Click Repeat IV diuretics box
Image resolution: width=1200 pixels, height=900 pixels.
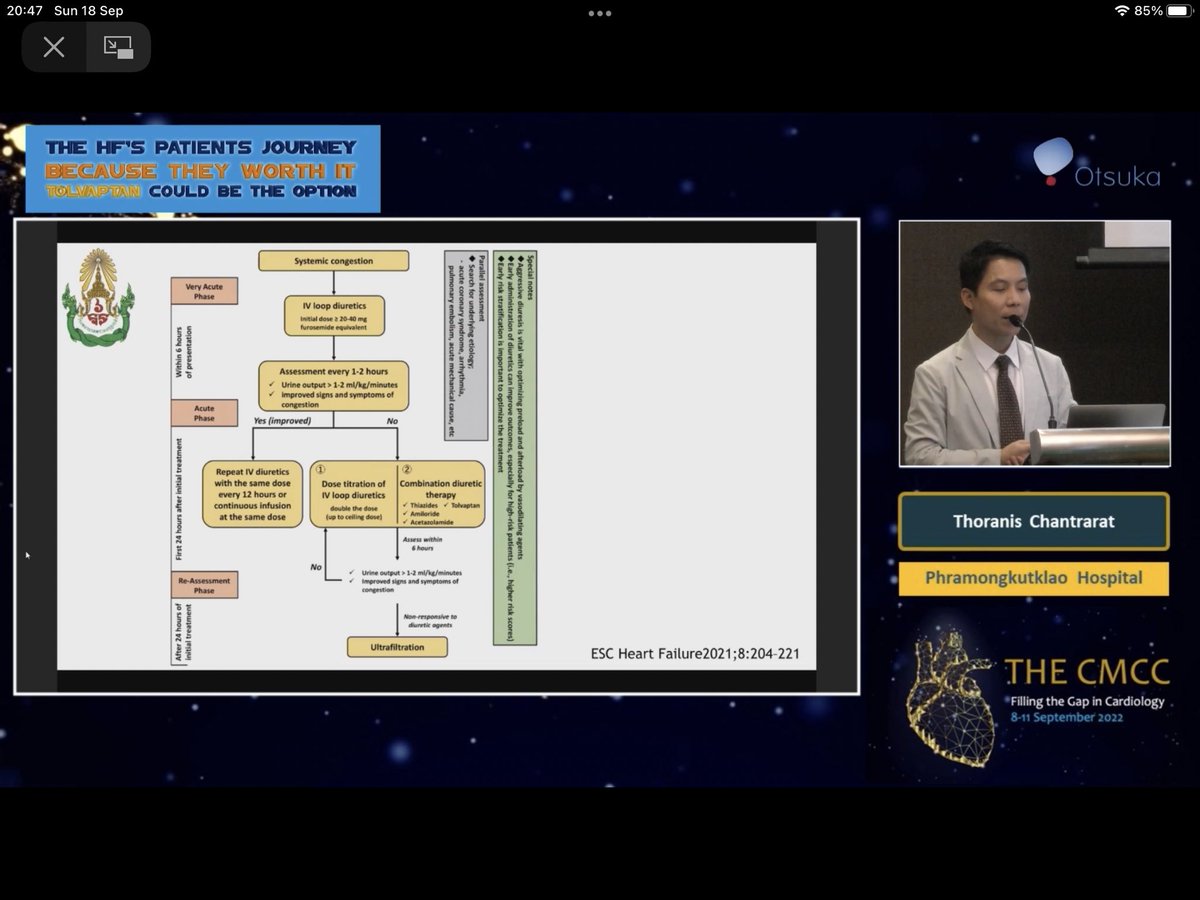pyautogui.click(x=251, y=494)
